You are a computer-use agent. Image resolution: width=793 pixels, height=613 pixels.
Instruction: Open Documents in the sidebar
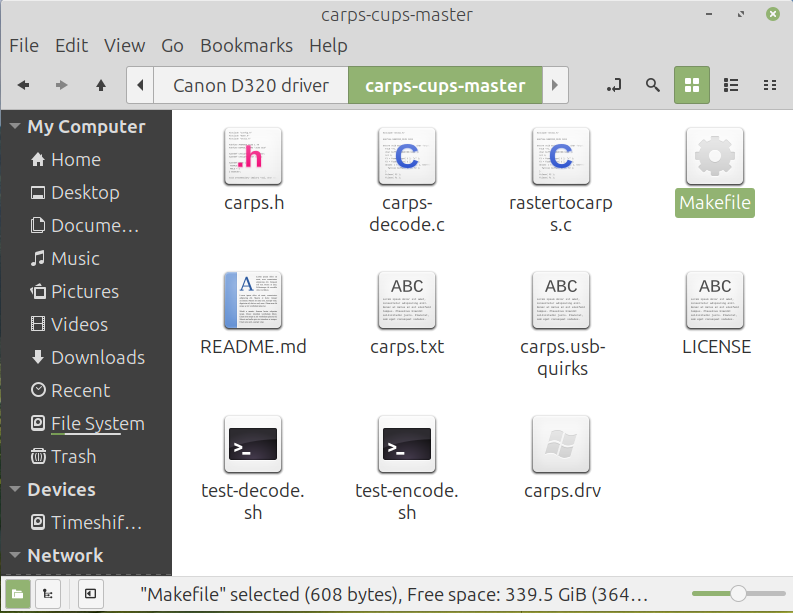86,225
